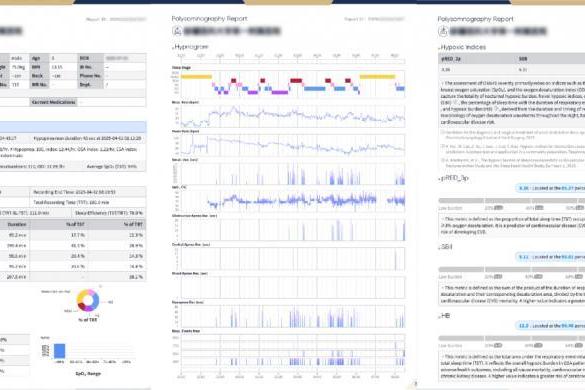This screenshot has width=585, height=390.
Task: Click the 'SpO2 Range' chart label
Action: point(88,373)
